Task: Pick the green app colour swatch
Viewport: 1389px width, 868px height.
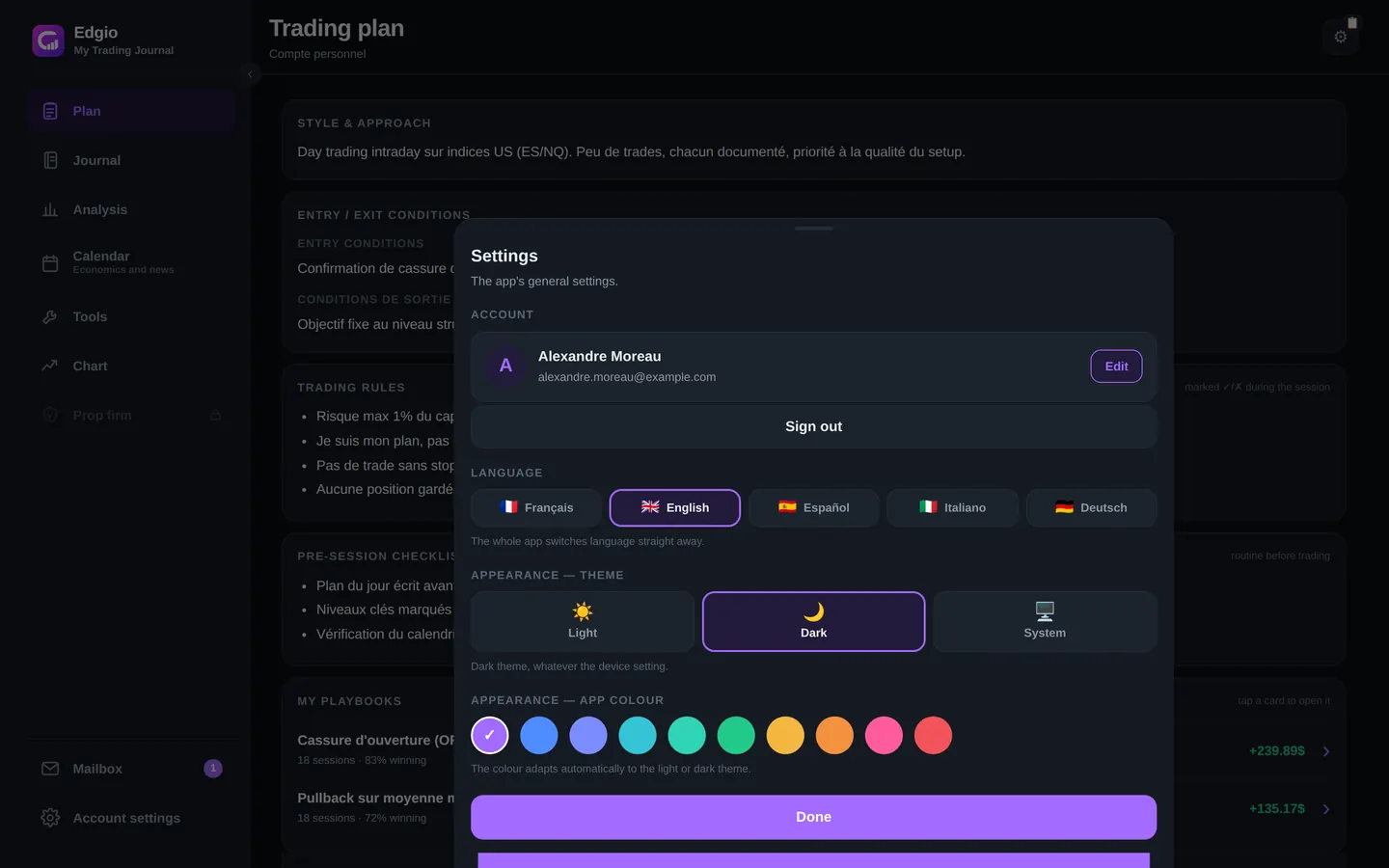Action: pyautogui.click(x=736, y=735)
